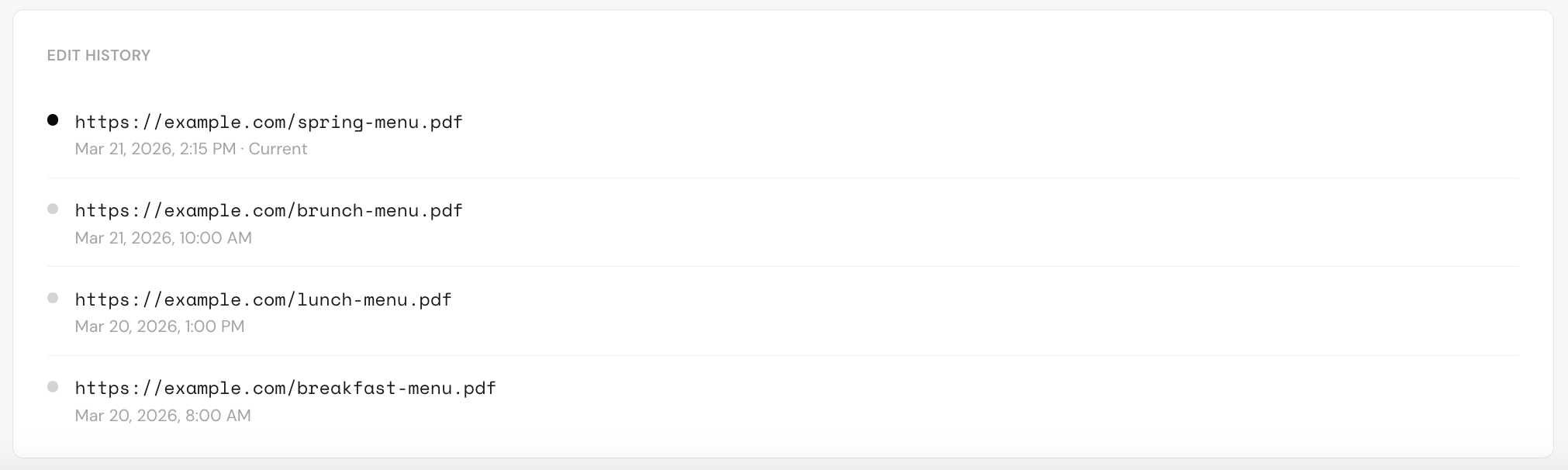This screenshot has height=470, width=1568.
Task: Select the Mar 20, 2026, 1:00 PM timestamp
Action: [x=160, y=327]
